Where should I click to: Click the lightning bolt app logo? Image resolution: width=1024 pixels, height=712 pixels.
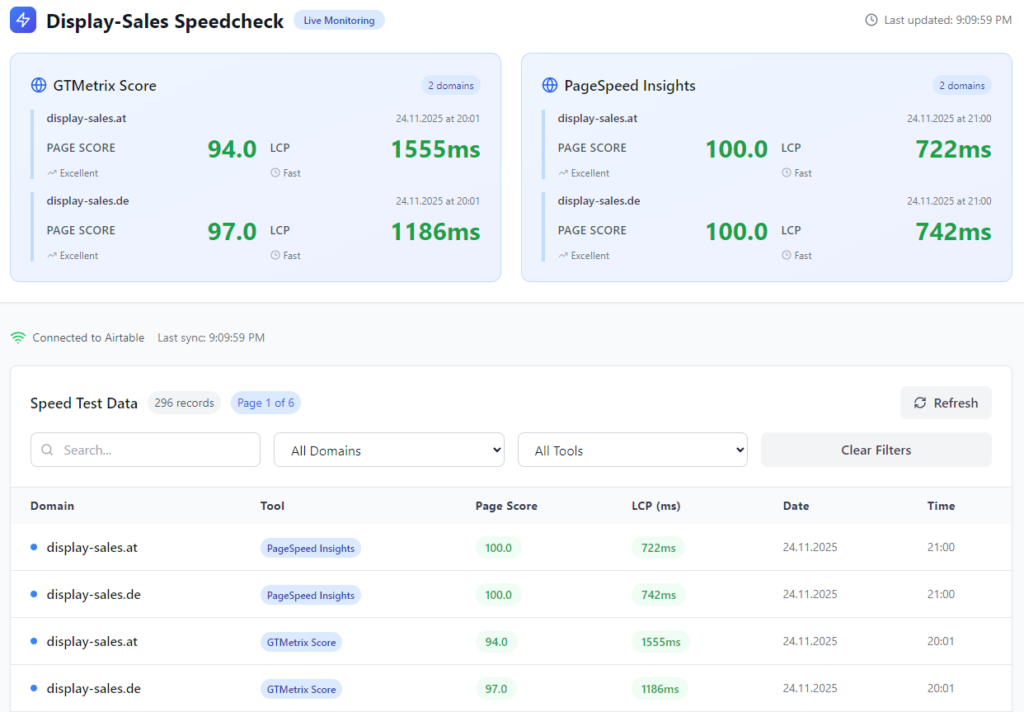[x=23, y=20]
